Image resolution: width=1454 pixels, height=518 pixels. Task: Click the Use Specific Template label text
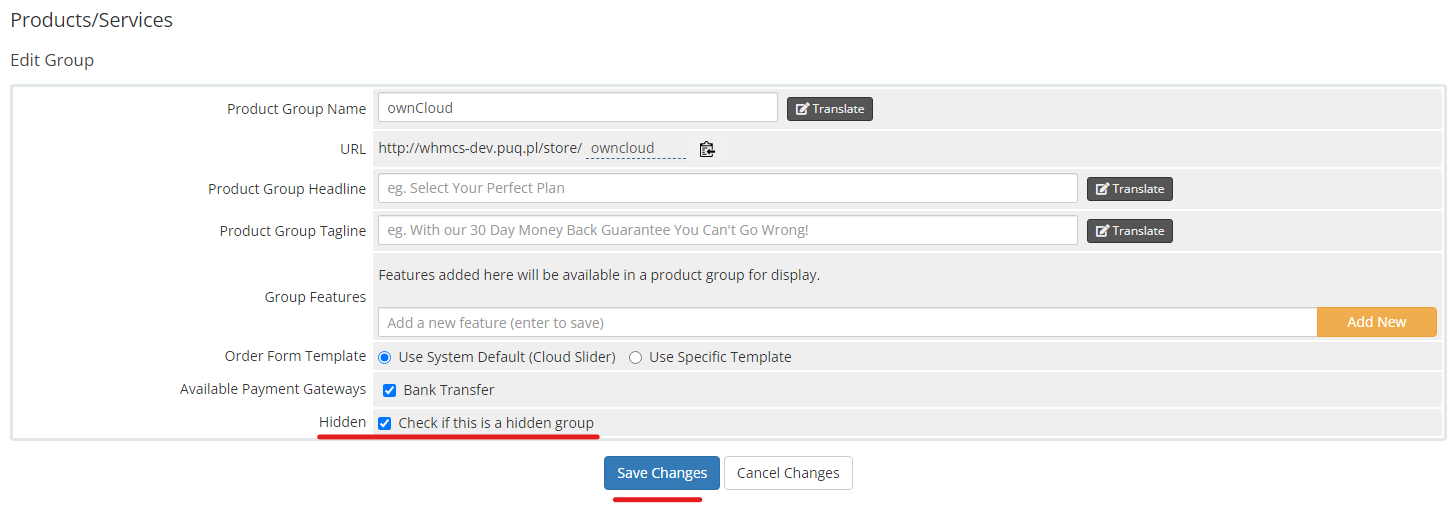(720, 357)
